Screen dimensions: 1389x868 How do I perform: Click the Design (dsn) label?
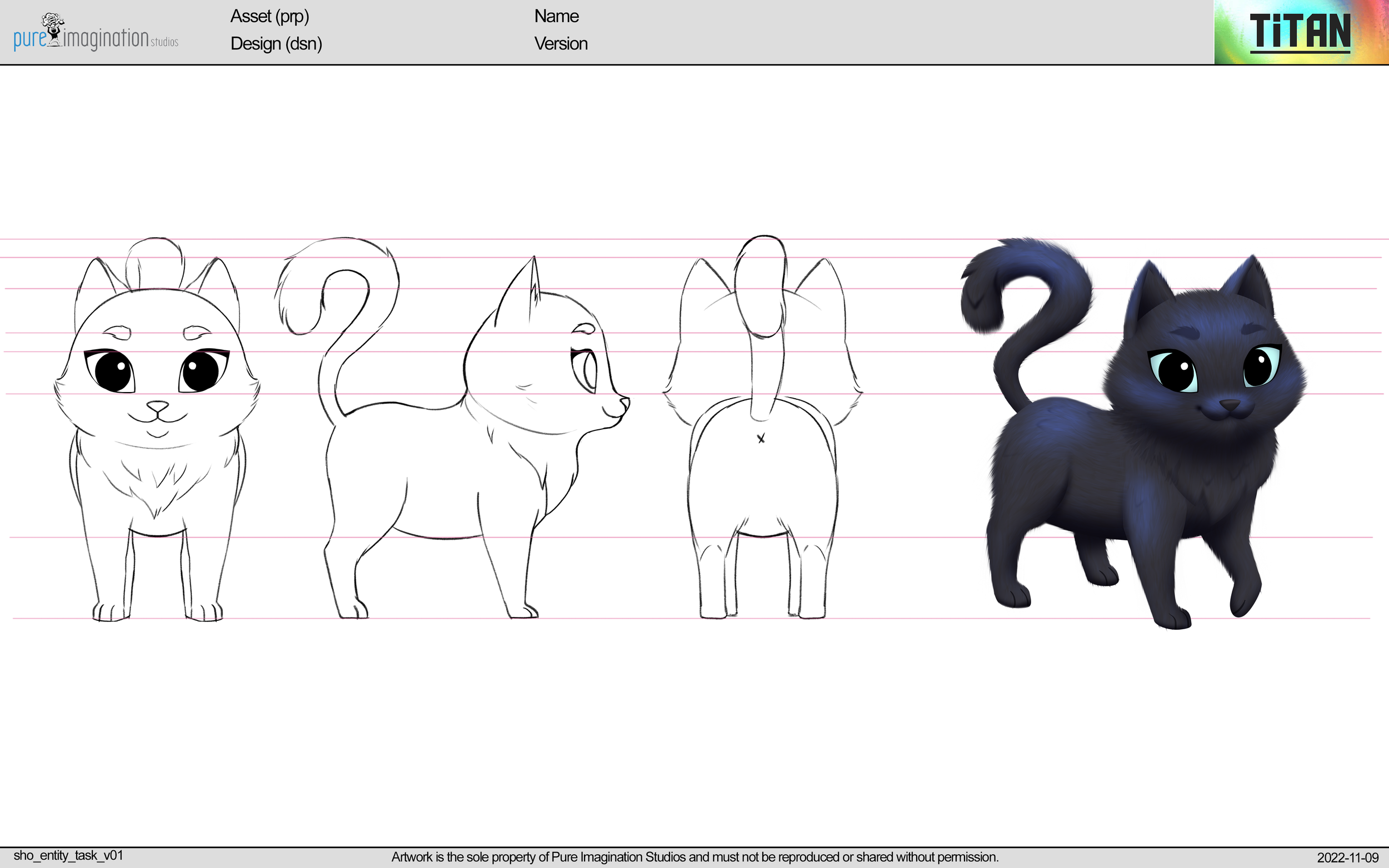pyautogui.click(x=276, y=44)
